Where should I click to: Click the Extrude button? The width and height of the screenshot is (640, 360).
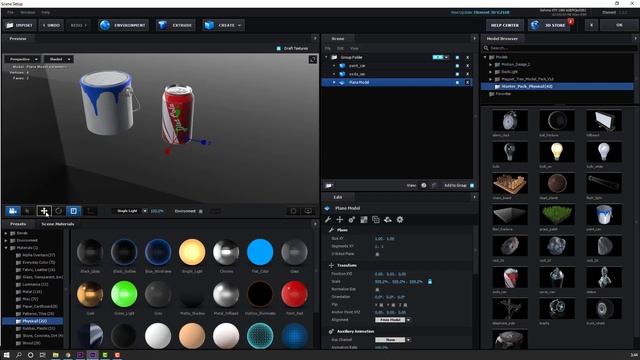[x=176, y=25]
